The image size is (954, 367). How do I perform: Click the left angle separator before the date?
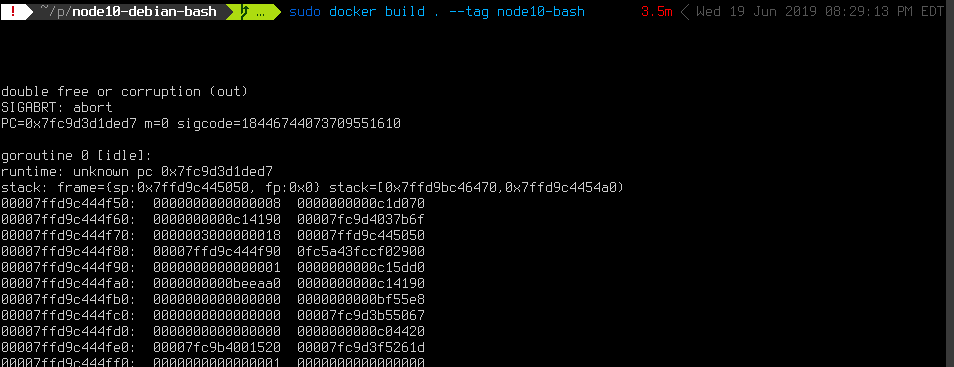(x=685, y=12)
